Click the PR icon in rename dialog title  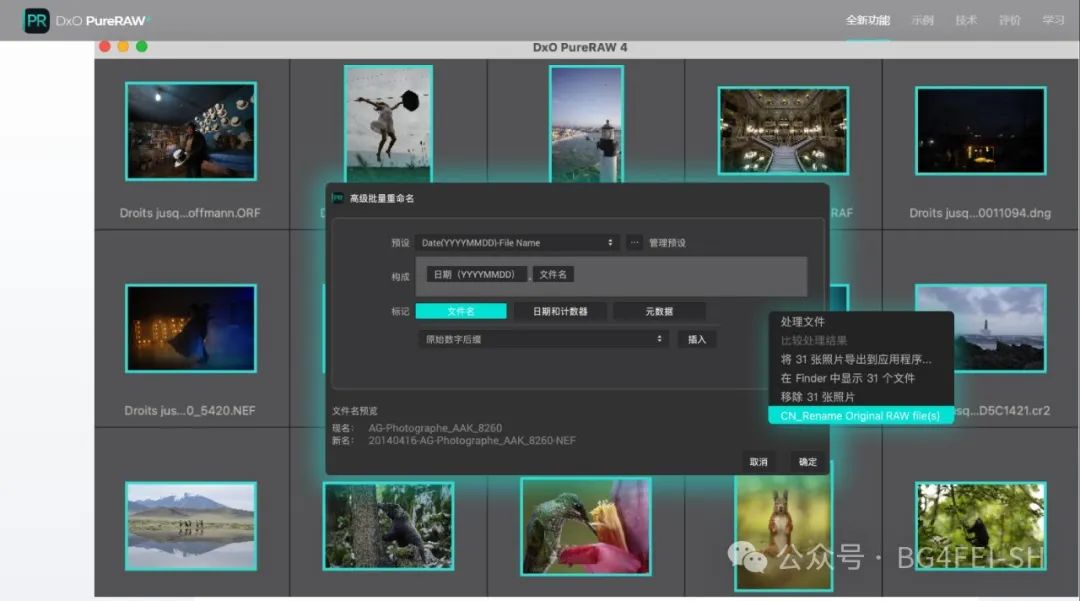point(338,198)
